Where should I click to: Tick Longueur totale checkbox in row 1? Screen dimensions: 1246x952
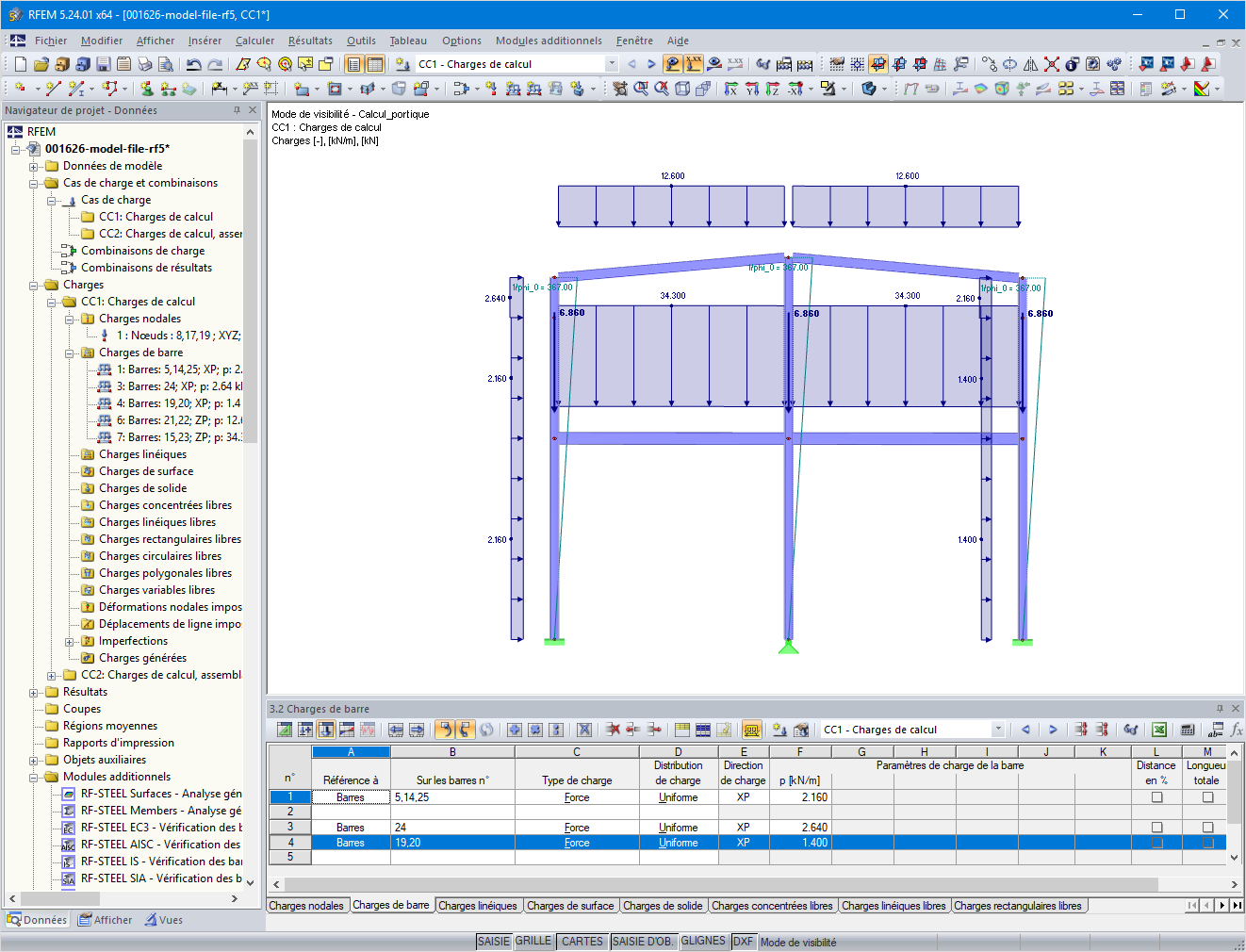coord(1207,797)
